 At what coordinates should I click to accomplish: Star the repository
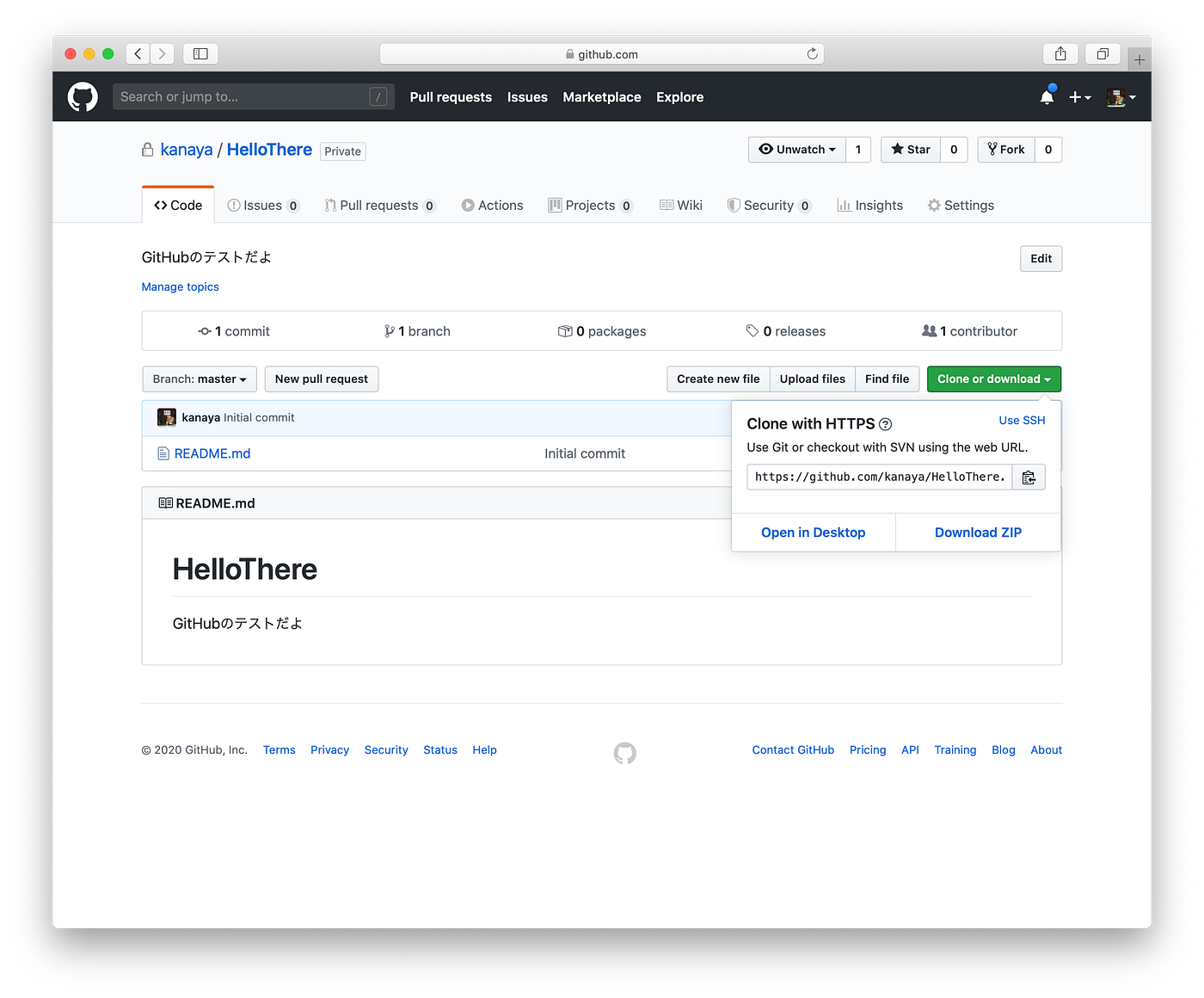[x=911, y=150]
